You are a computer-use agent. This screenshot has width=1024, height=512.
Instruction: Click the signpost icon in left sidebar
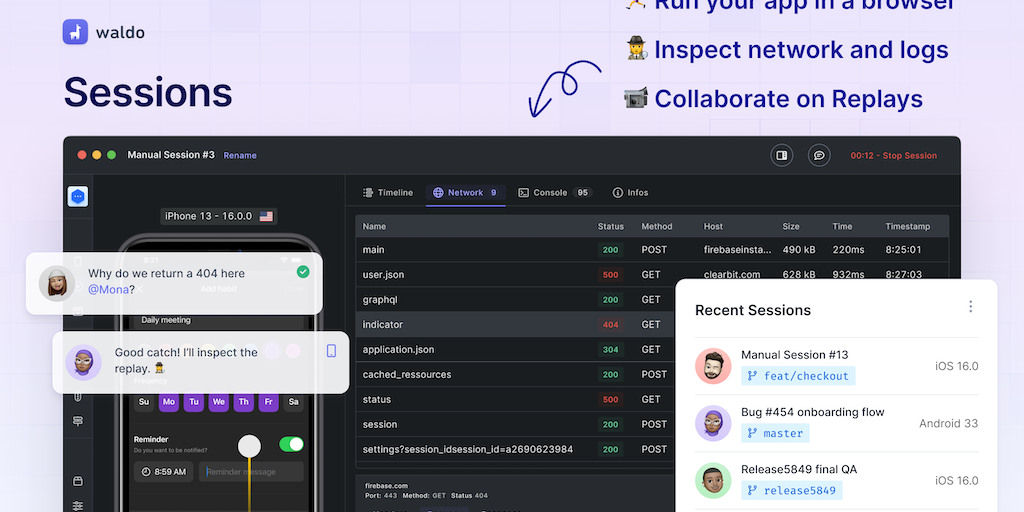(78, 421)
